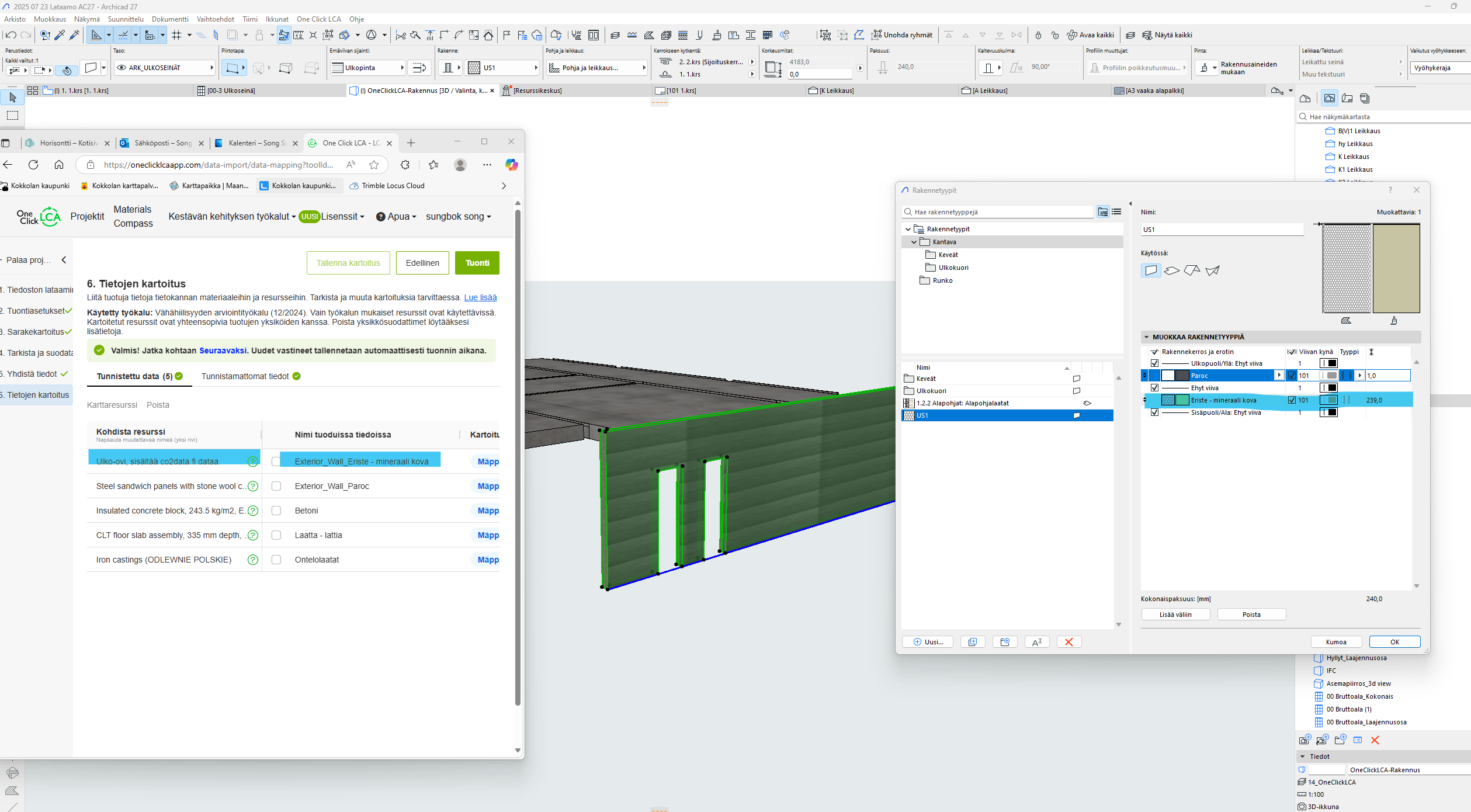
Task: Click the rename icon next to delete button
Action: click(x=1036, y=642)
